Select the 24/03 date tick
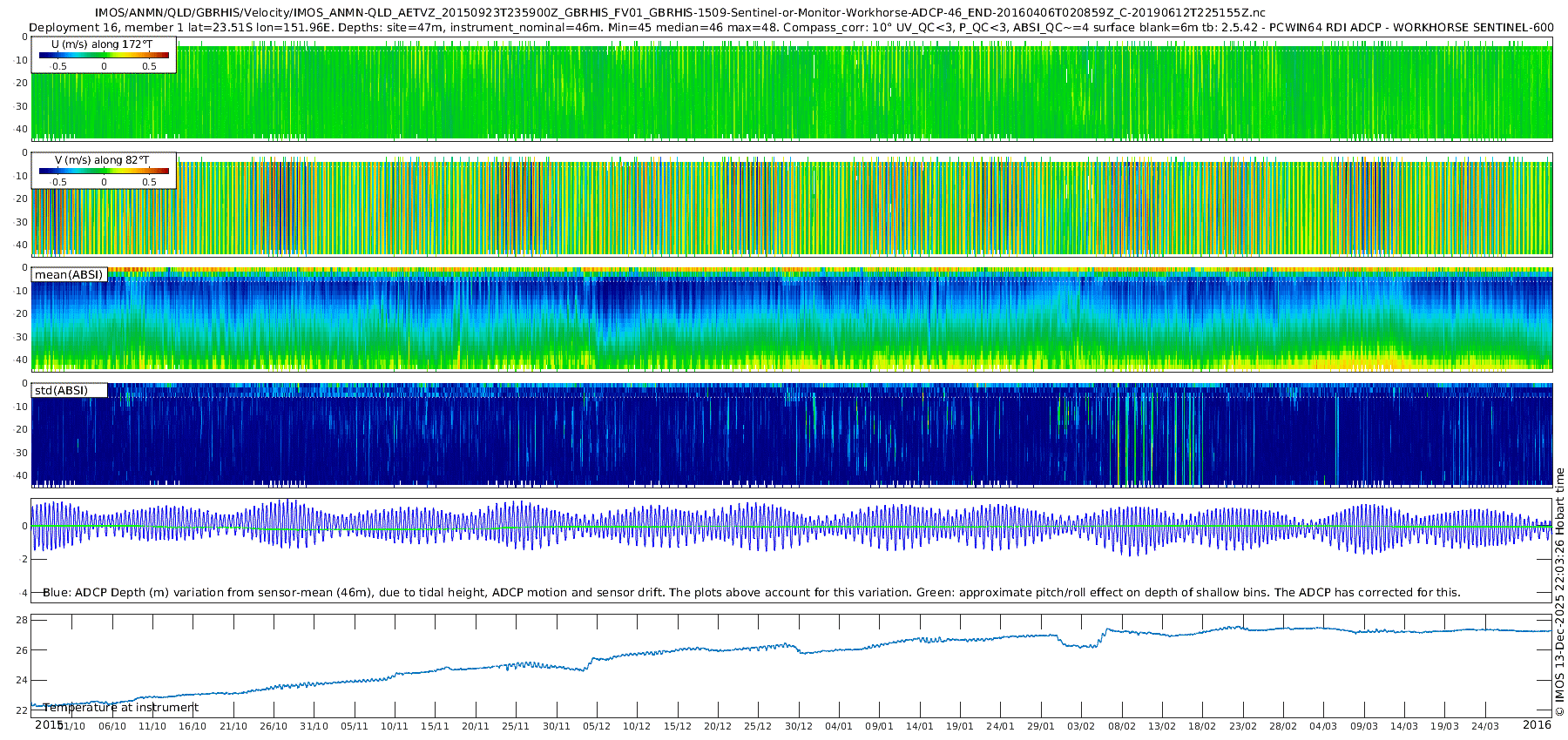Image resolution: width=1568 pixels, height=740 pixels. 1484,726
